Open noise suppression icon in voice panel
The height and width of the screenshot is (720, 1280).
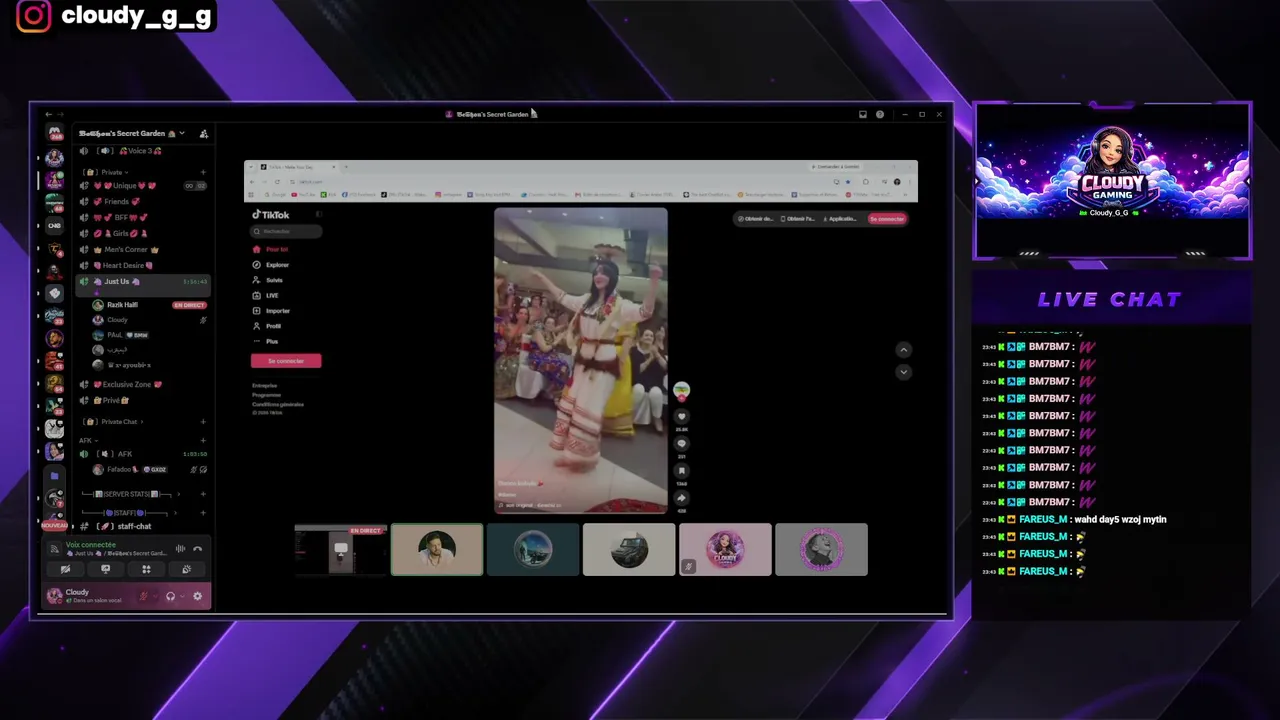[x=180, y=548]
